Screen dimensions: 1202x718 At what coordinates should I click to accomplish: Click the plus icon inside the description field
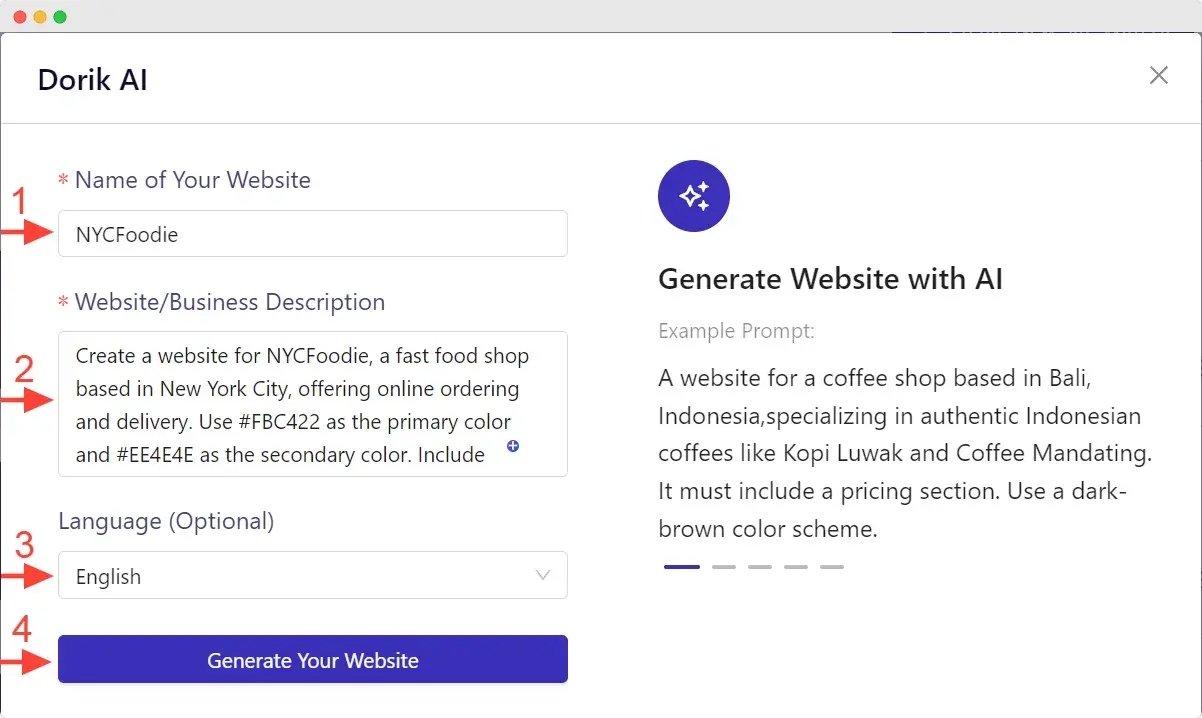[x=512, y=447]
